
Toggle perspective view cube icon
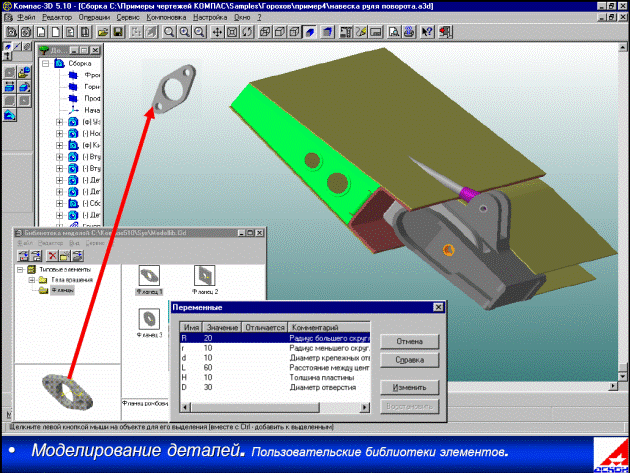click(x=327, y=32)
